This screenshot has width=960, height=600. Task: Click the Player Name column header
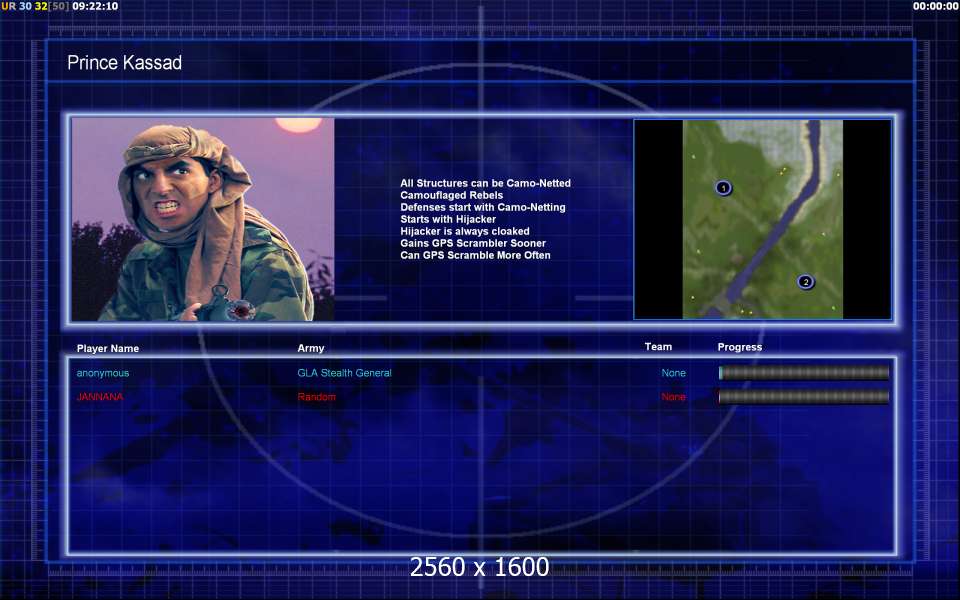click(x=108, y=348)
